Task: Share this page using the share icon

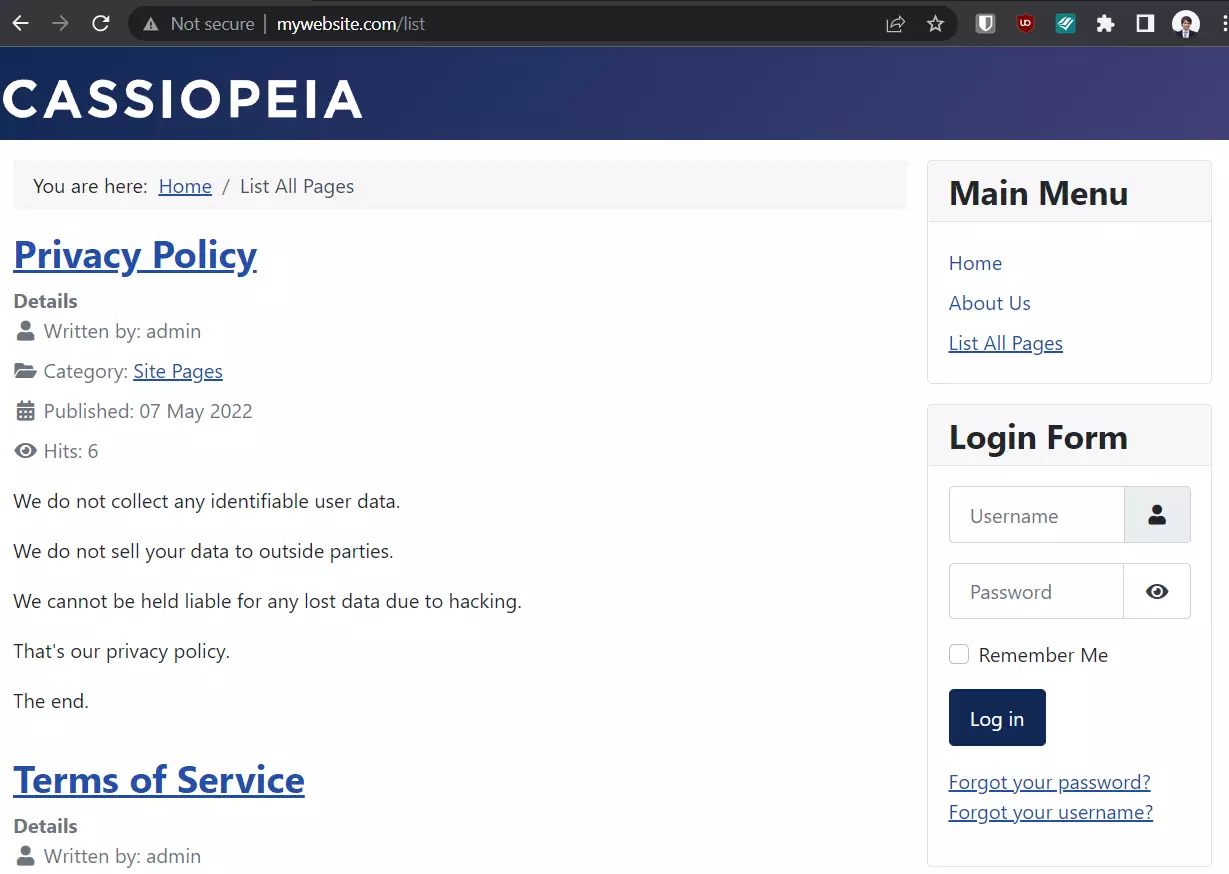Action: (x=896, y=24)
